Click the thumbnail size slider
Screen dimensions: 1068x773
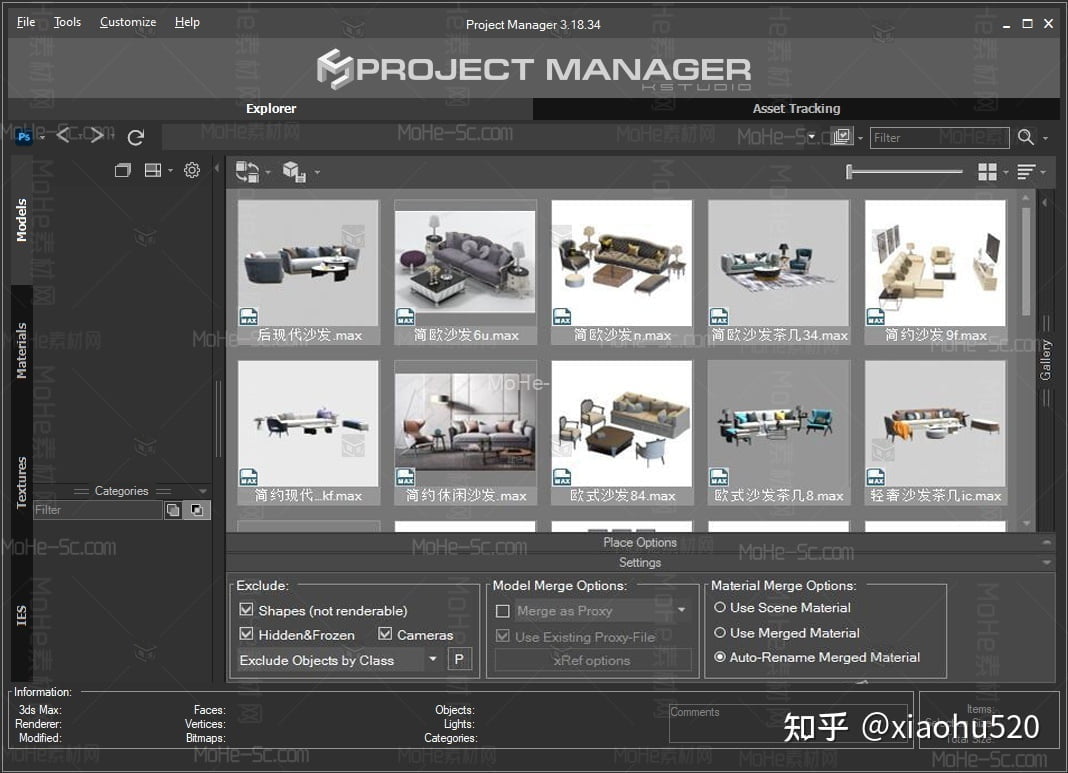pos(904,172)
